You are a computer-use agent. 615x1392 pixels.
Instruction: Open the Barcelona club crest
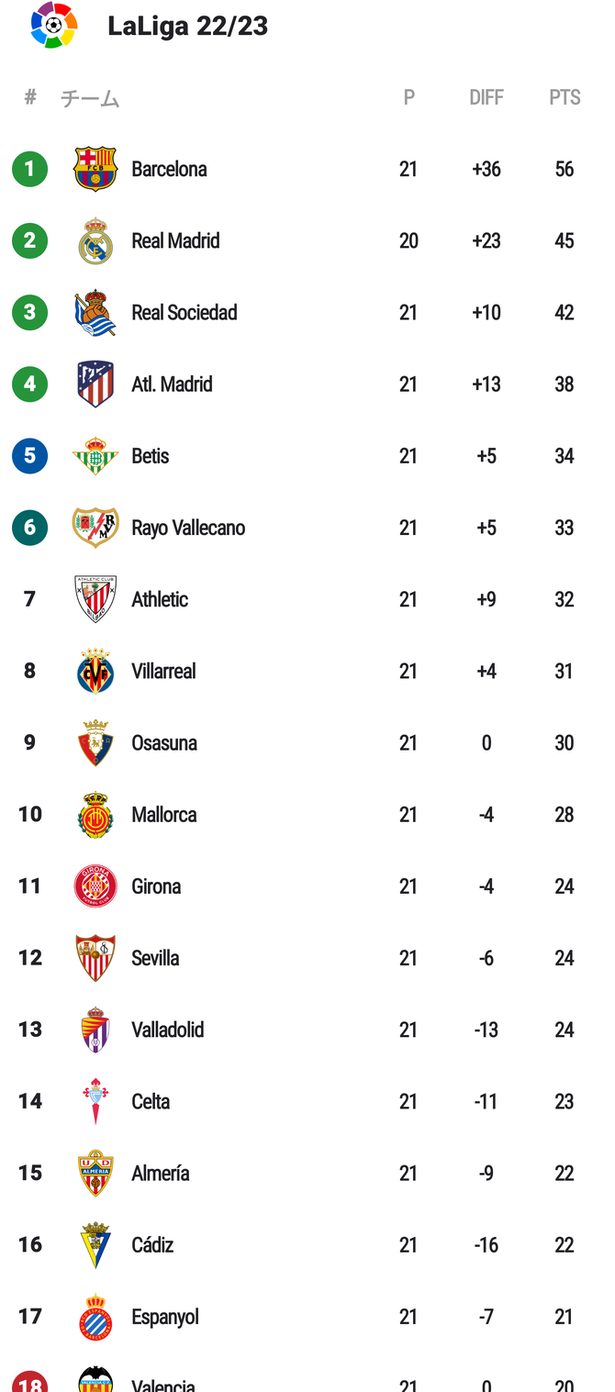click(x=96, y=169)
